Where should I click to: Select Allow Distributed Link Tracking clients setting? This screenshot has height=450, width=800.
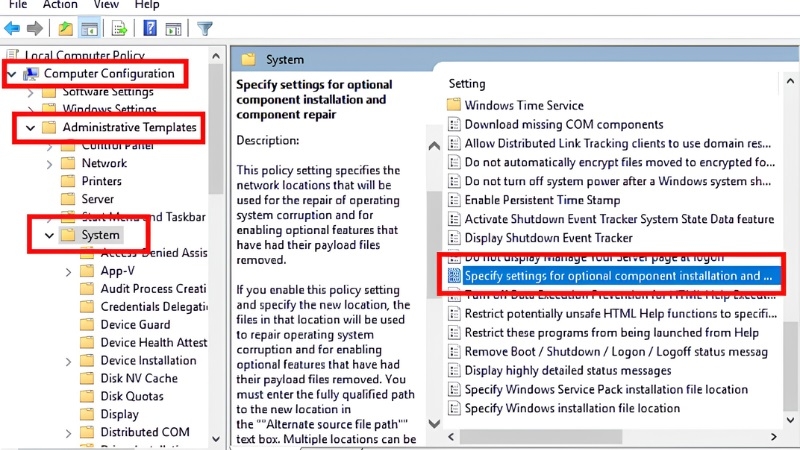tap(617, 143)
